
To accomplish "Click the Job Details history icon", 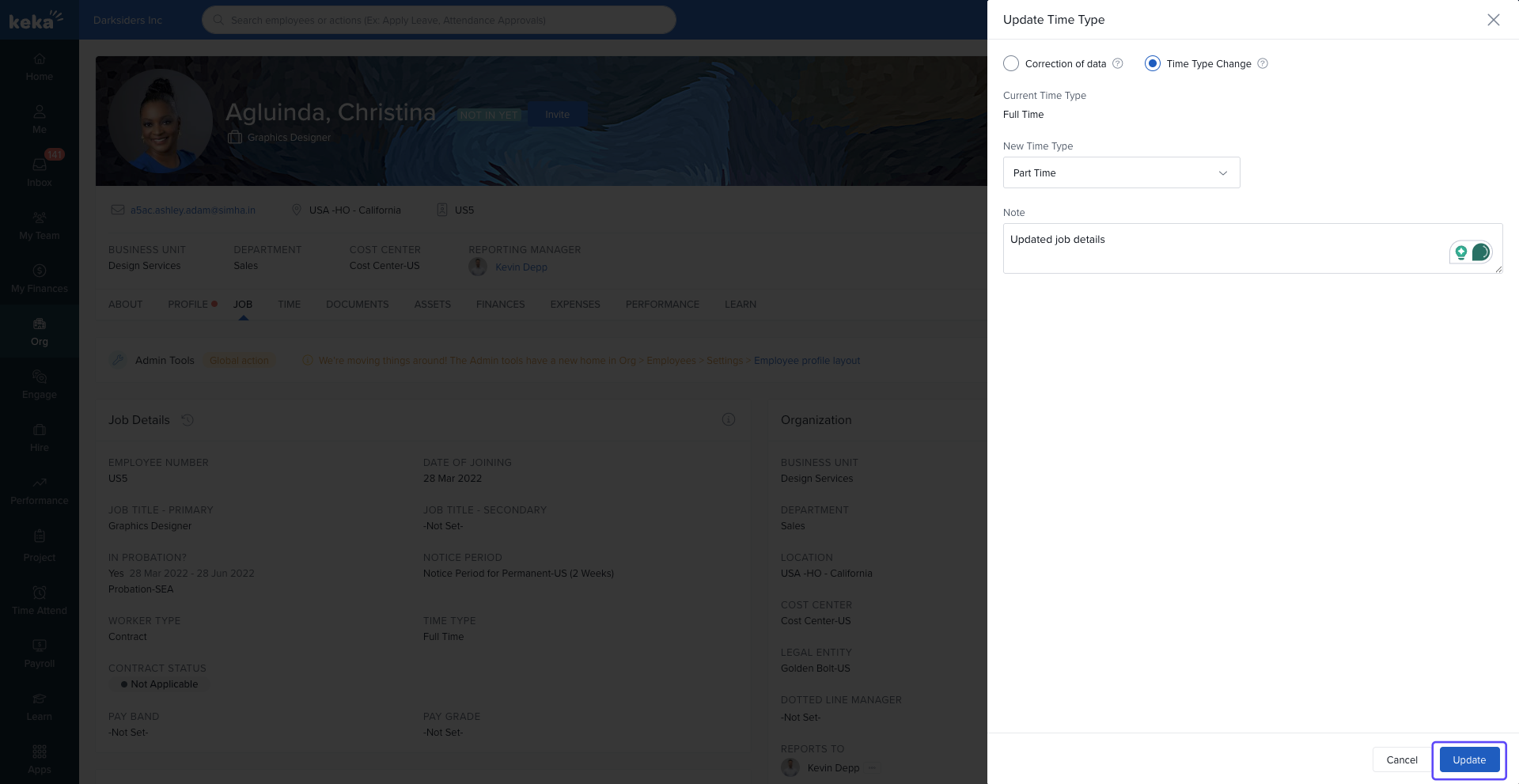I will point(188,420).
